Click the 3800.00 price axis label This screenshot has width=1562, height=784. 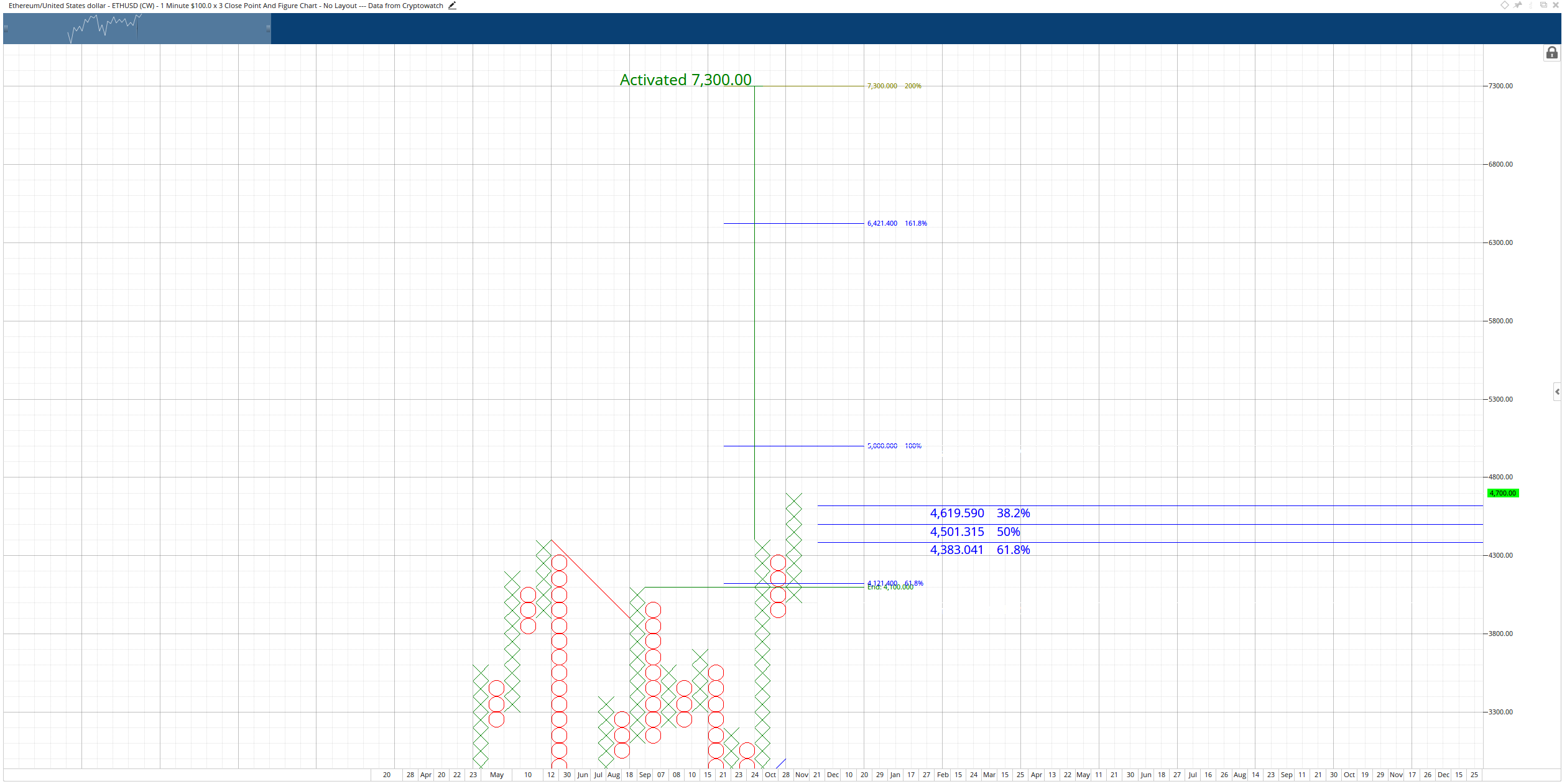pos(1500,634)
